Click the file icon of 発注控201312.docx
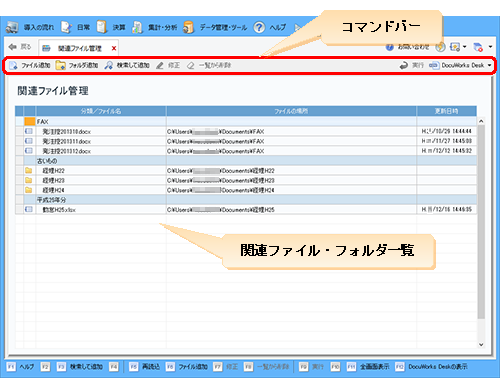 (x=29, y=151)
